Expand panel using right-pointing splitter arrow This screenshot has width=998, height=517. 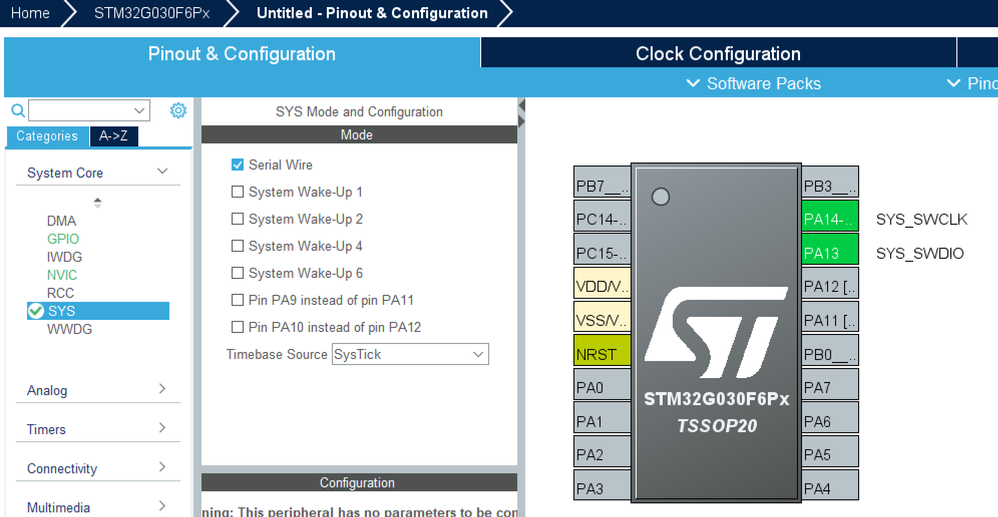pyautogui.click(x=522, y=121)
